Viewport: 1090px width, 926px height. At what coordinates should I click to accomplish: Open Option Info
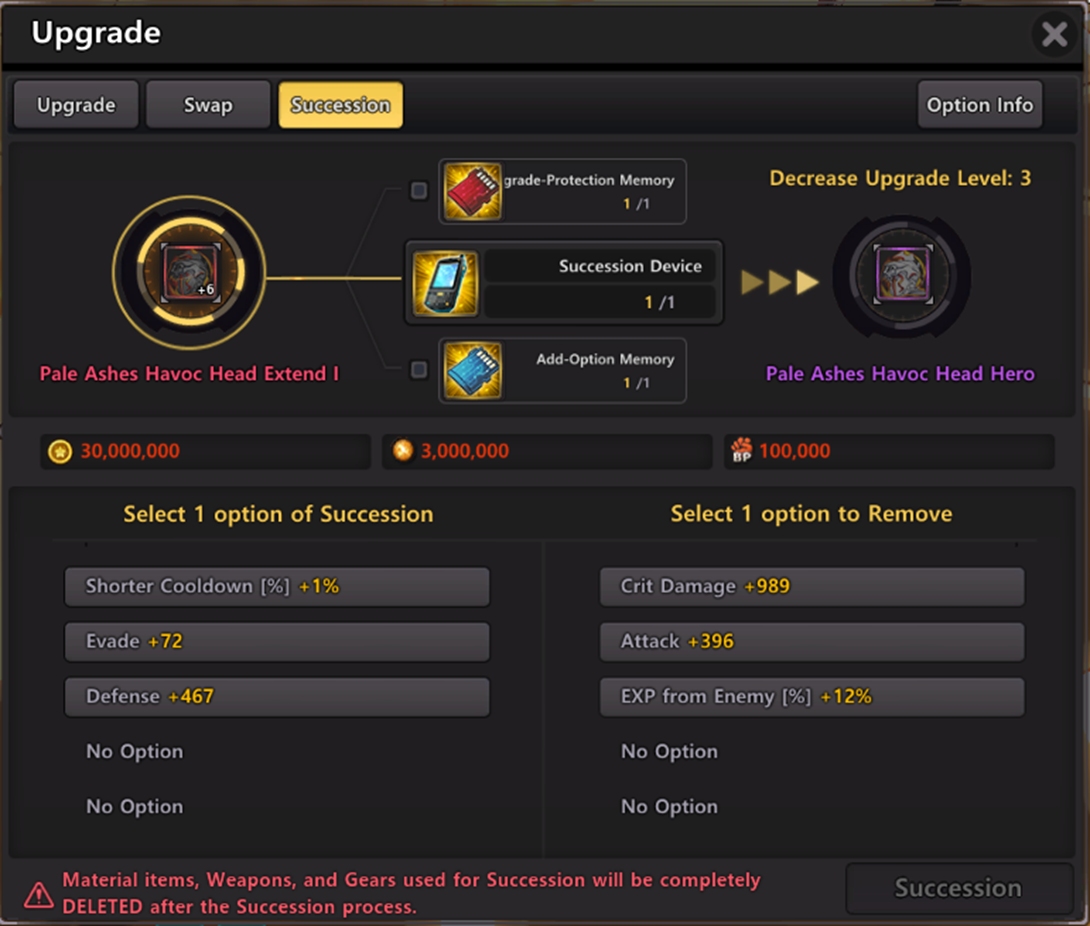click(x=979, y=105)
